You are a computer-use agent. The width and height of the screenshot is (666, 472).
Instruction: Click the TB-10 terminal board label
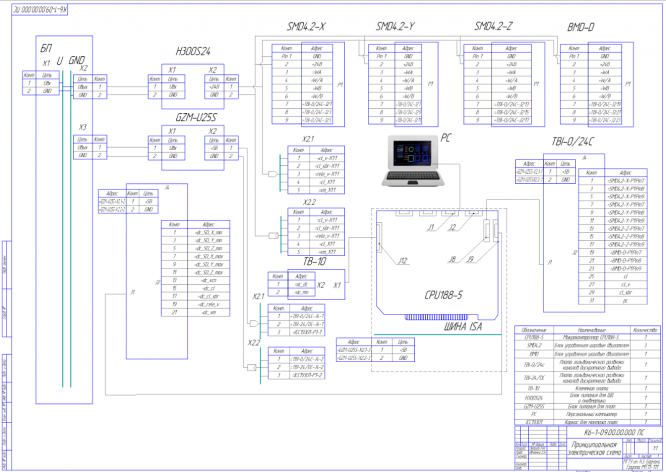(314, 262)
